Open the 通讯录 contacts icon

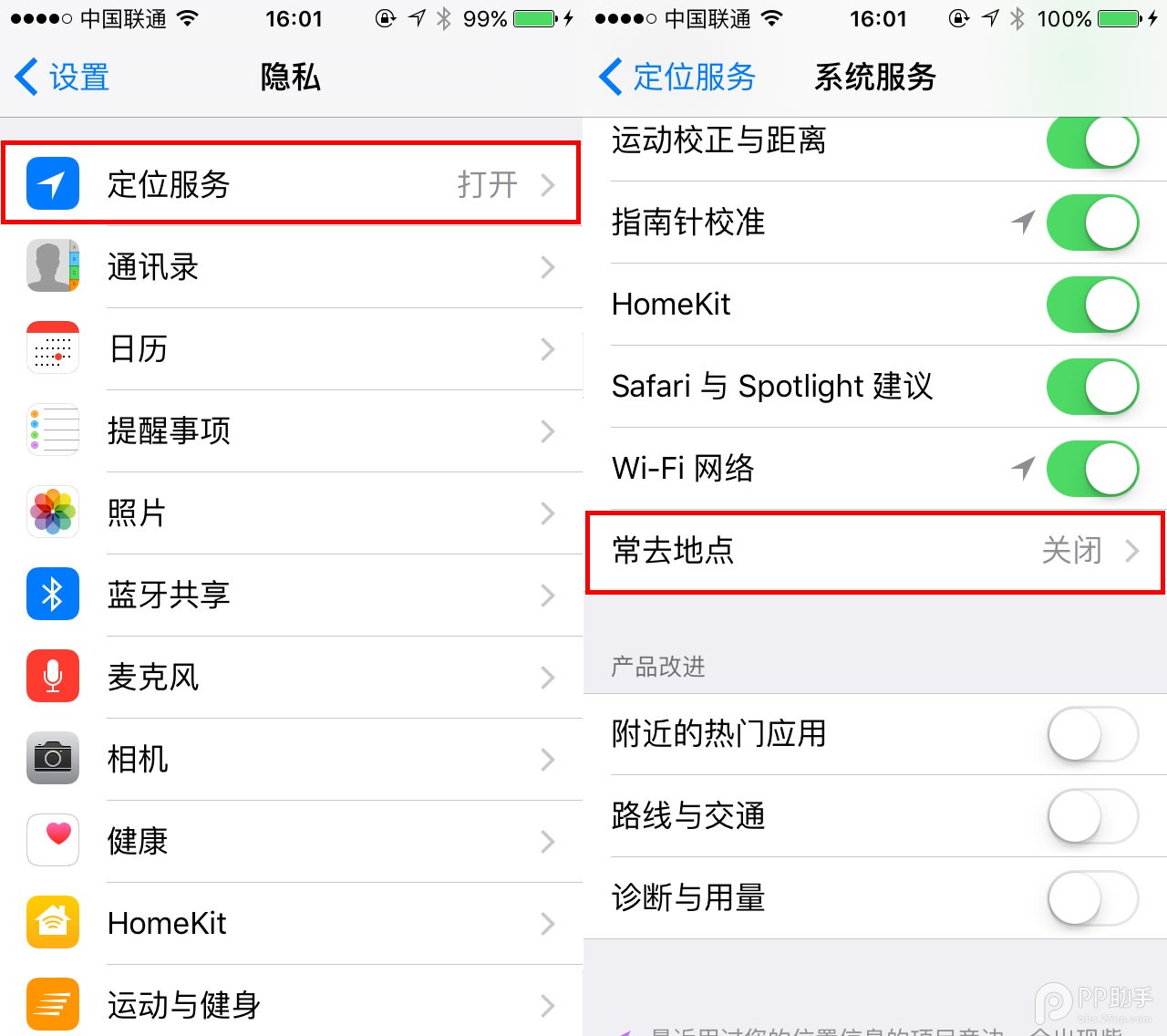coord(53,266)
